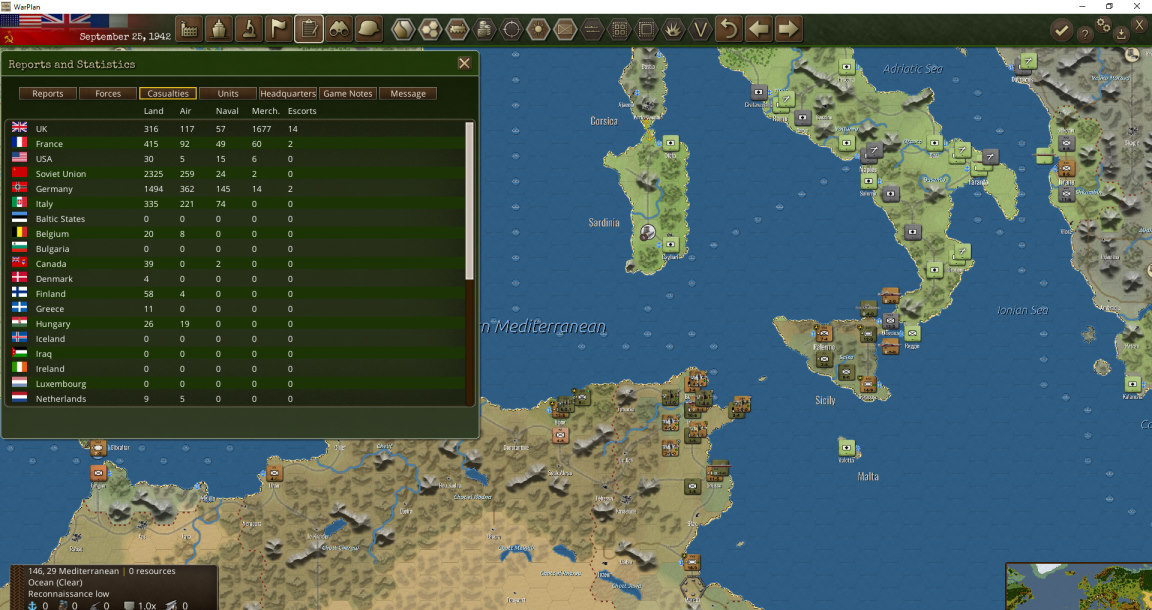Click the flag diplomacy toolbar icon

click(279, 29)
